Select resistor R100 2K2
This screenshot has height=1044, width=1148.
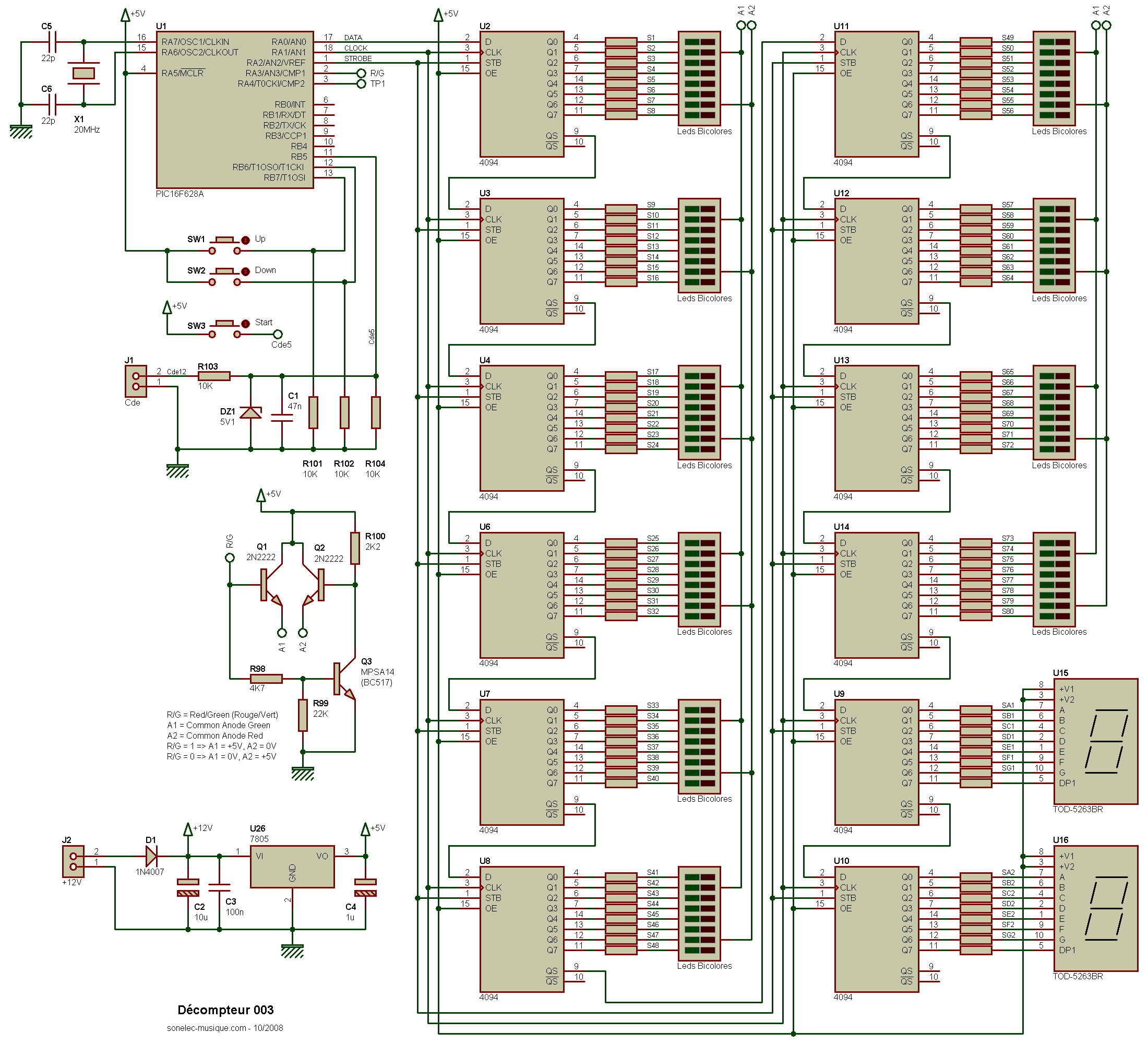(355, 549)
